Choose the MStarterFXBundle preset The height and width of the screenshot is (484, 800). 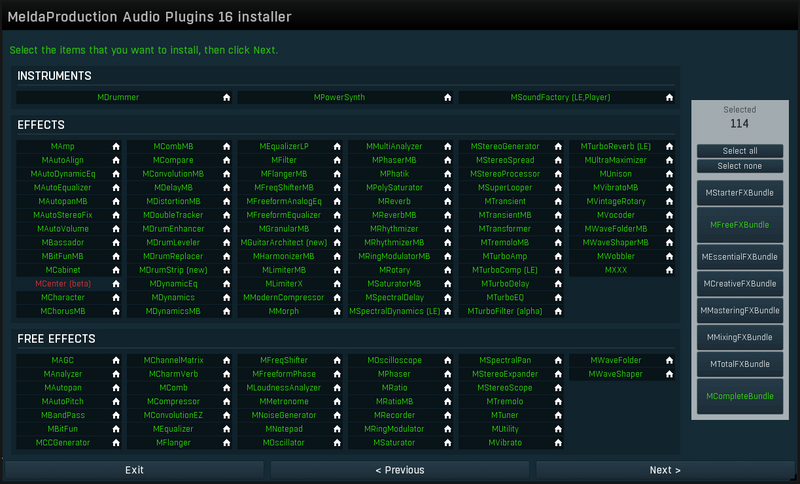click(x=740, y=193)
